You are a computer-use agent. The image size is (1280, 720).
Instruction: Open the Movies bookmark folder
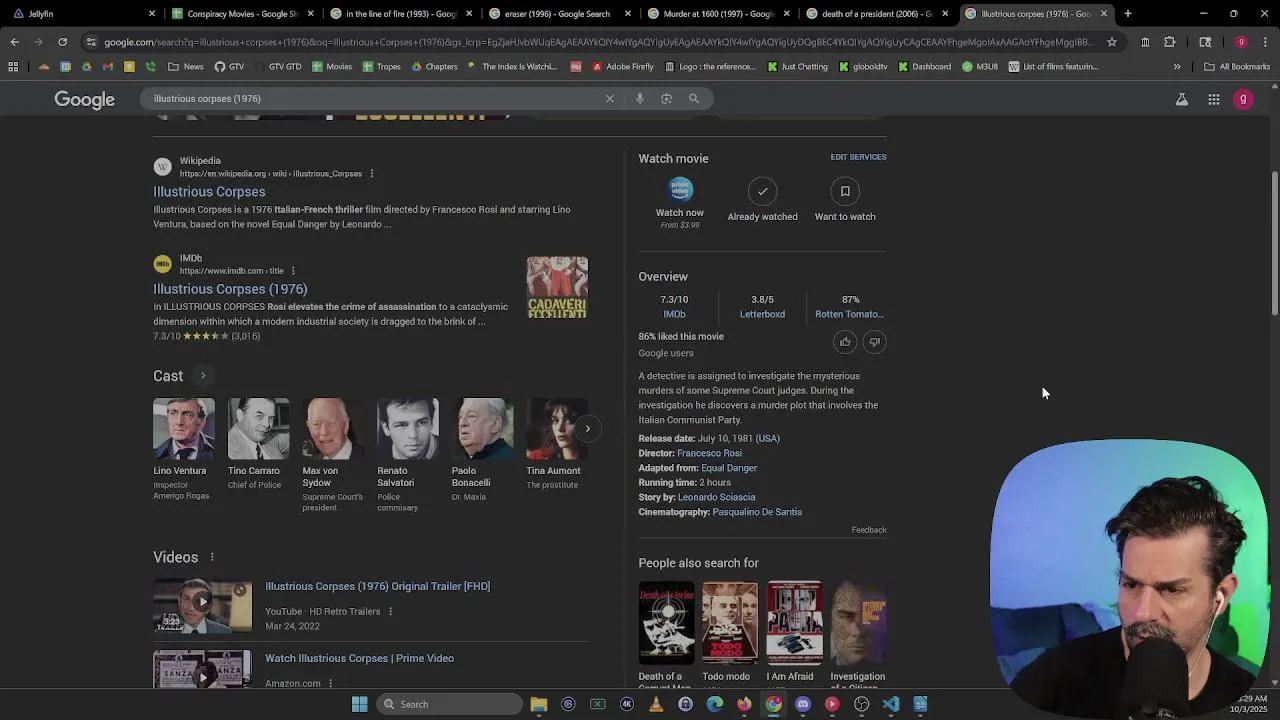332,67
